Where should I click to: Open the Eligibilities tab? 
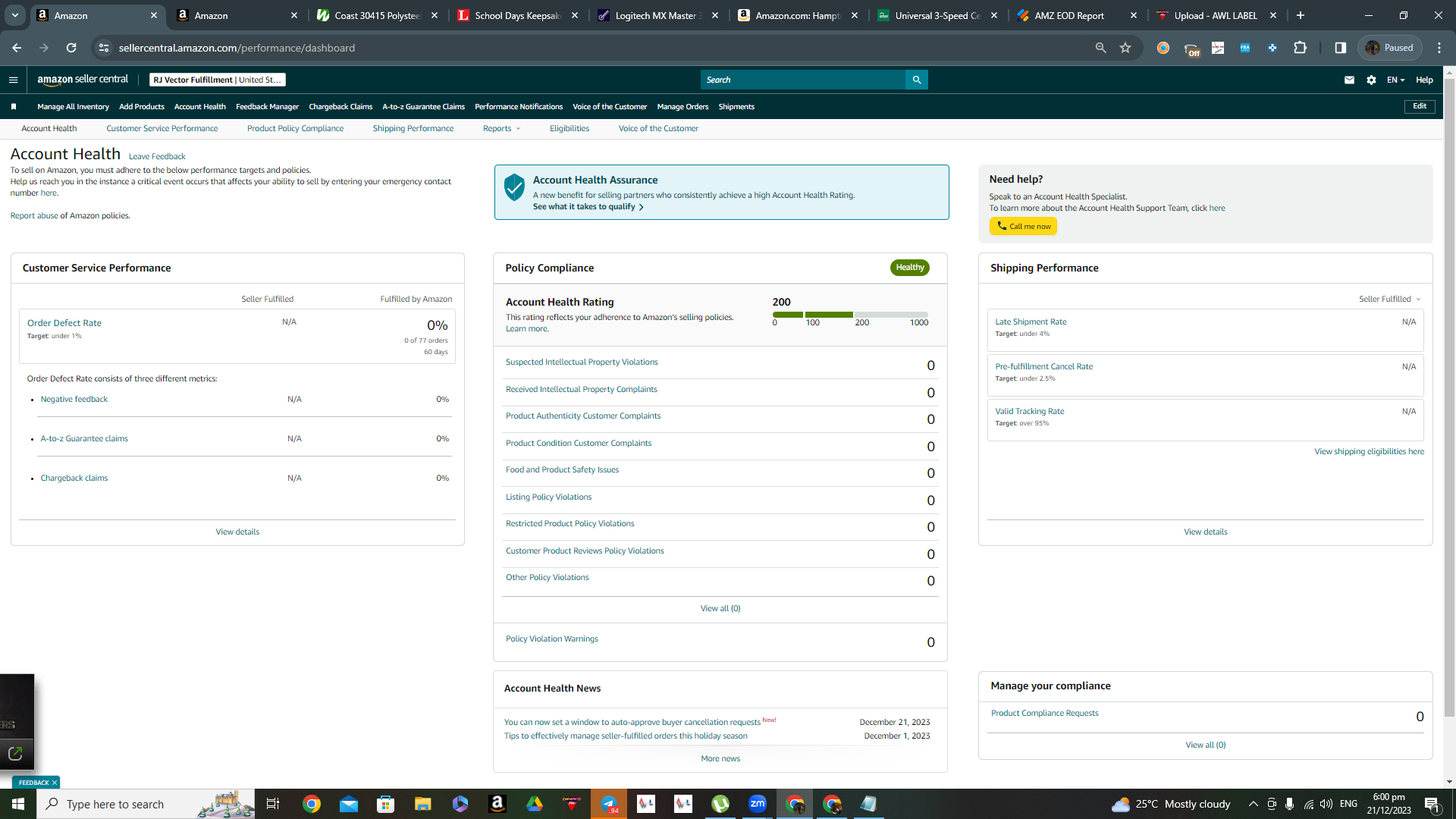pyautogui.click(x=570, y=129)
